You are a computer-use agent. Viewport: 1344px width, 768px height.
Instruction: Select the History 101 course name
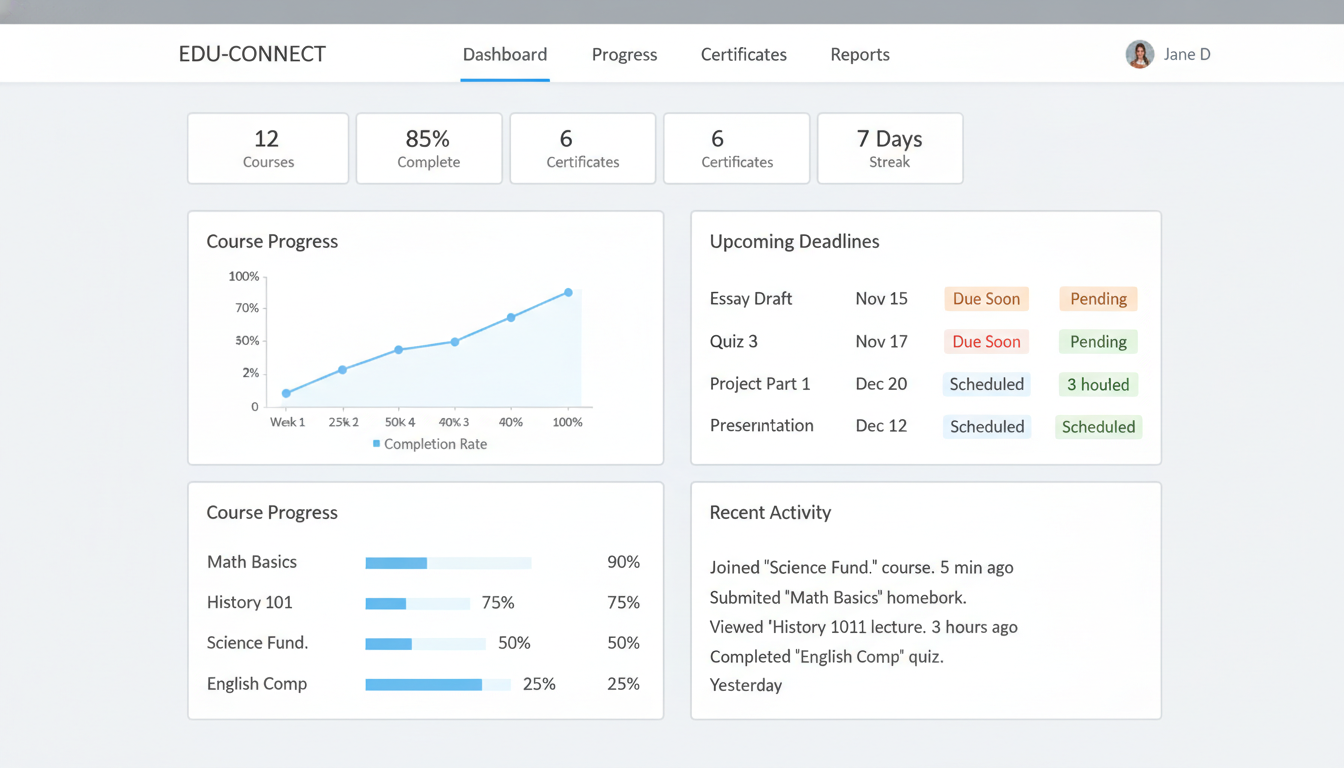tap(249, 602)
